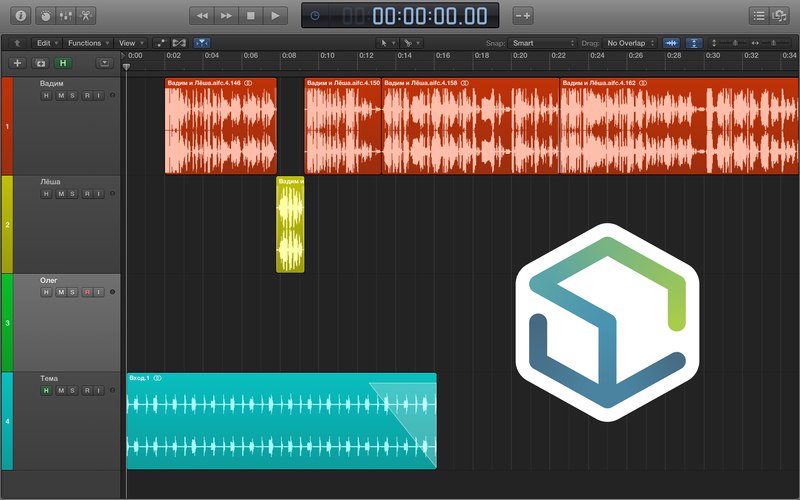The width and height of the screenshot is (800, 500).
Task: Select the Лёша track name
Action: point(50,182)
